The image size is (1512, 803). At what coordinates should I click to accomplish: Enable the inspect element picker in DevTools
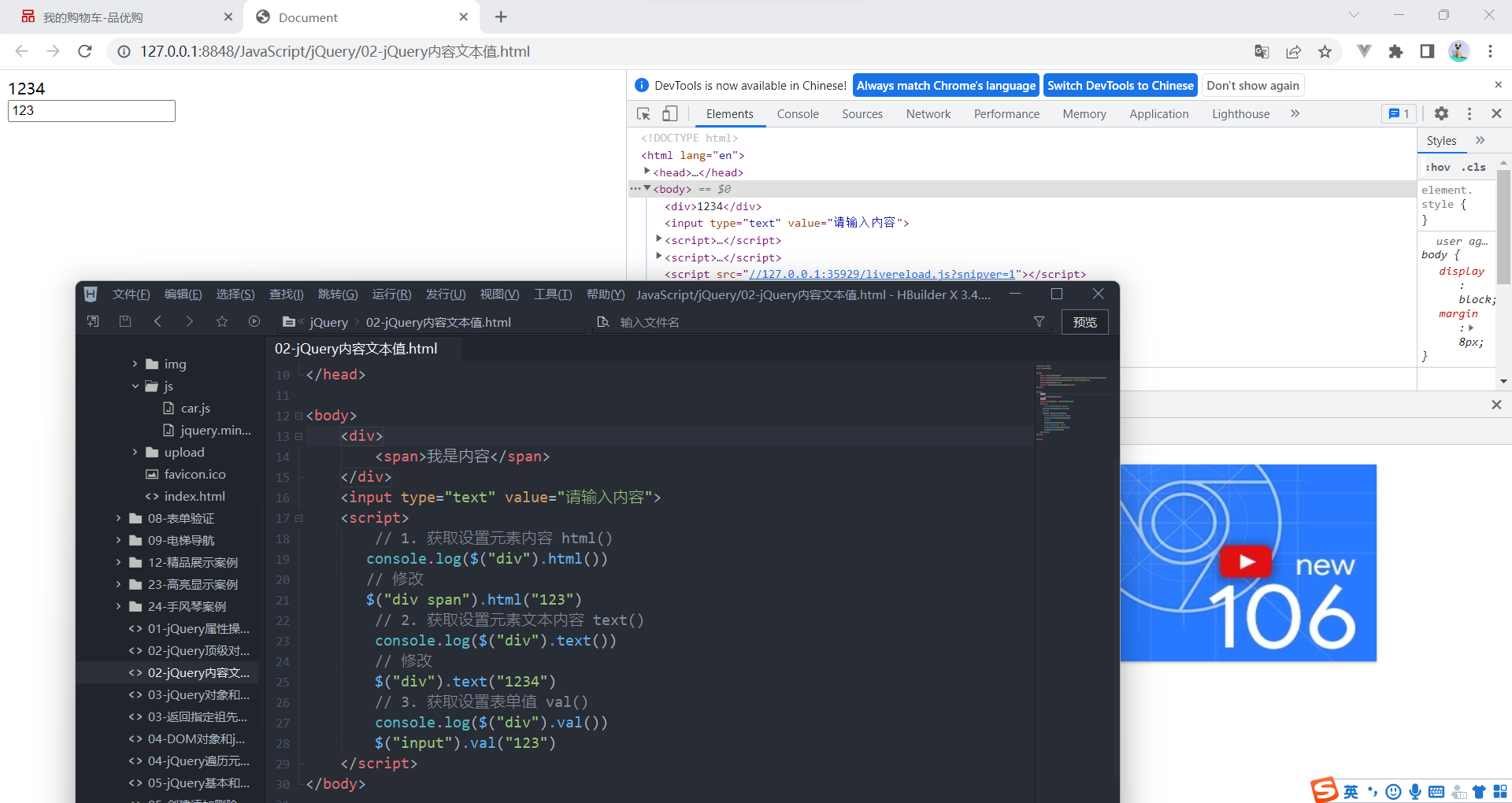click(643, 113)
